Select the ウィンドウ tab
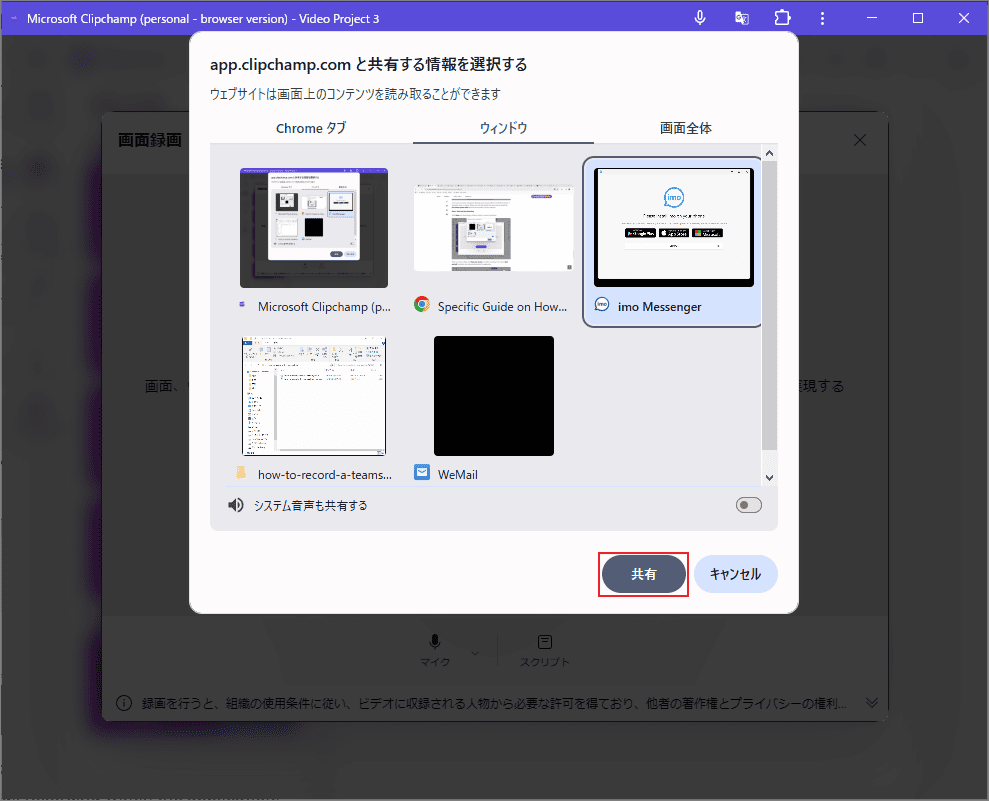The height and width of the screenshot is (801, 989). pos(503,128)
